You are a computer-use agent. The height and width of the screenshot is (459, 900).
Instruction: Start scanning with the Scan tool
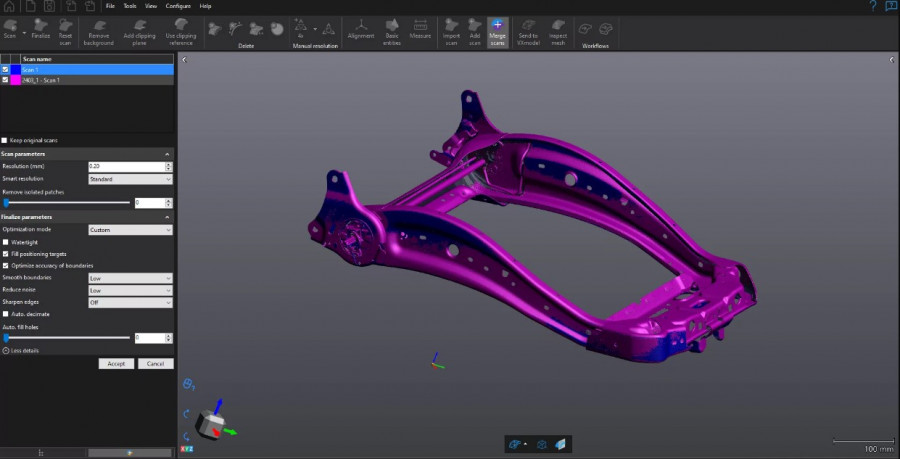point(10,30)
